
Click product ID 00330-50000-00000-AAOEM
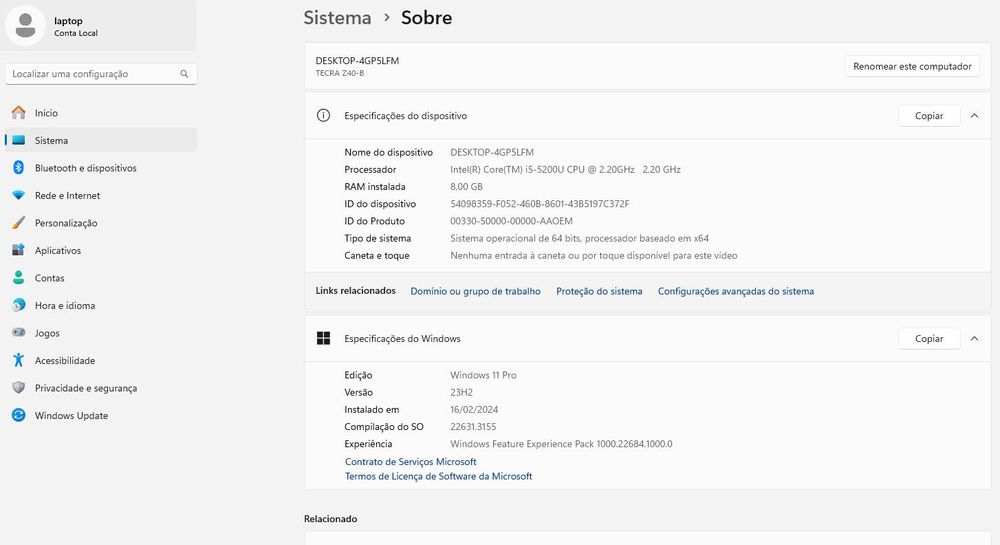[511, 221]
